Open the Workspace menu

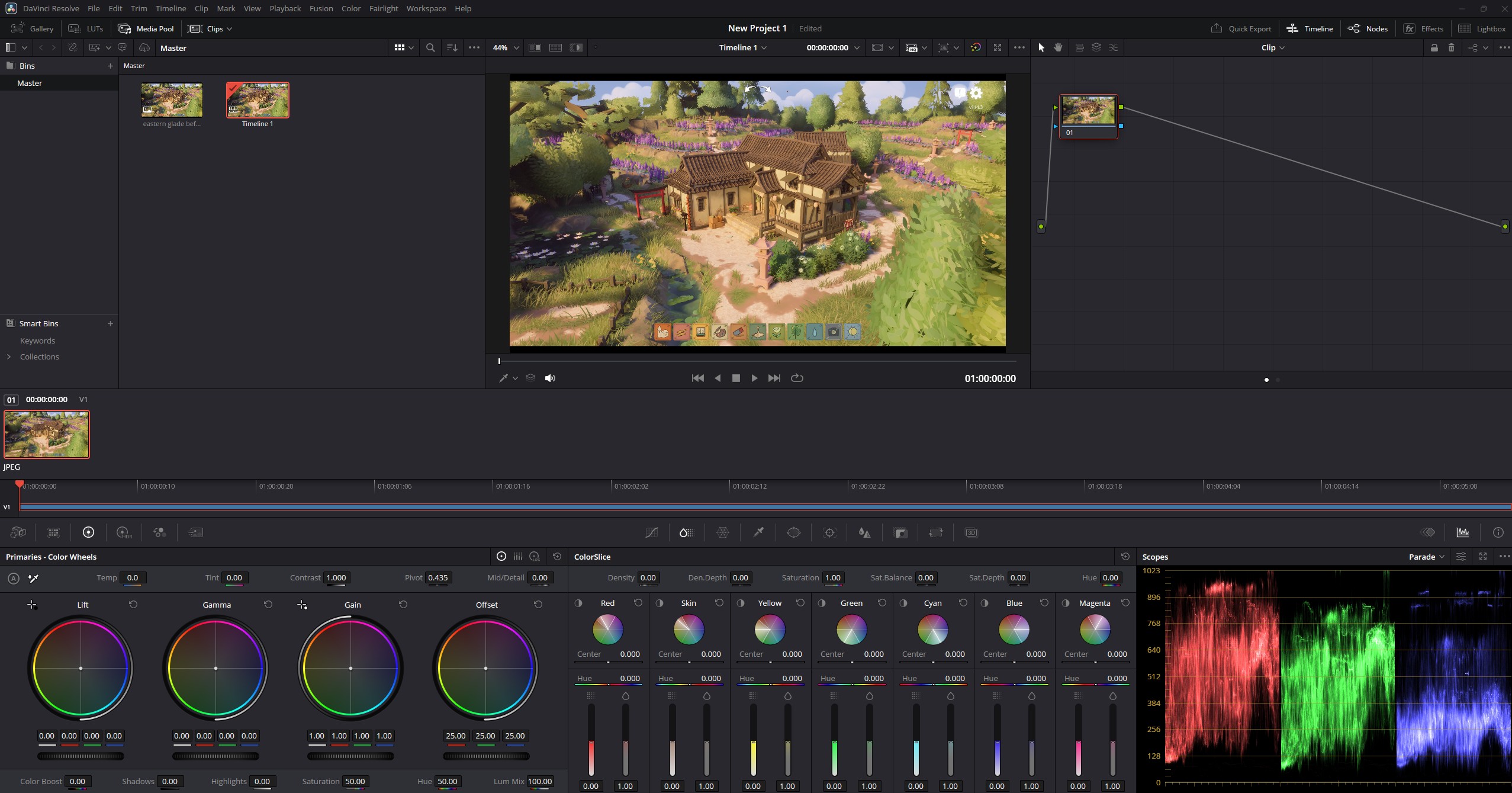pyautogui.click(x=426, y=8)
